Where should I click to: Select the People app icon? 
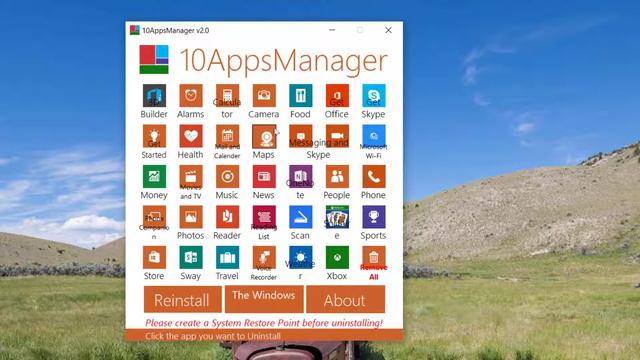(337, 176)
